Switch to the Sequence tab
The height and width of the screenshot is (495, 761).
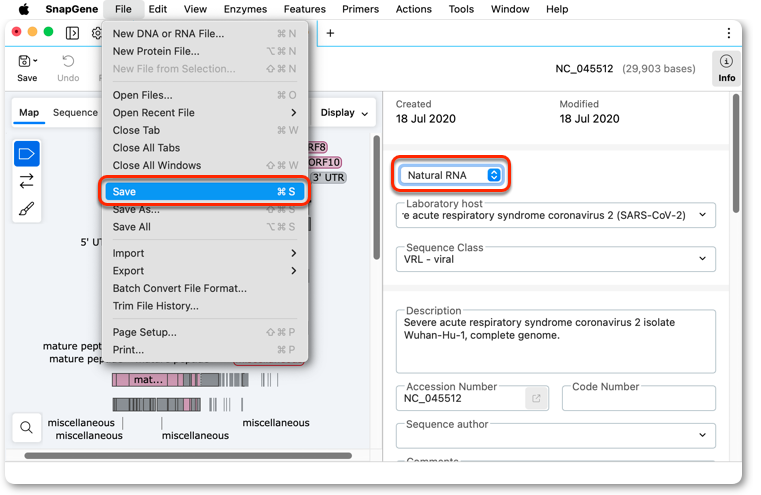[x=75, y=113]
